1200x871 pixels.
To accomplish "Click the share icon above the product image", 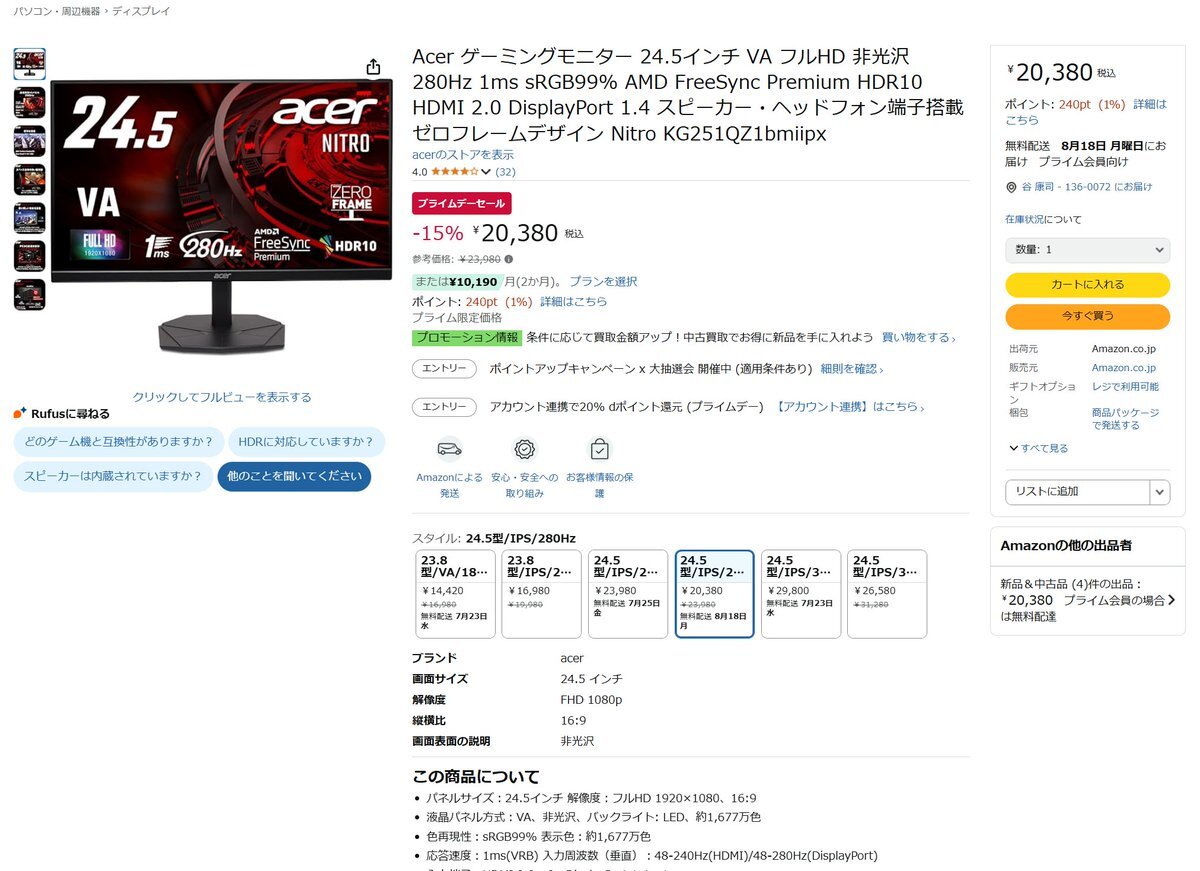I will point(373,67).
